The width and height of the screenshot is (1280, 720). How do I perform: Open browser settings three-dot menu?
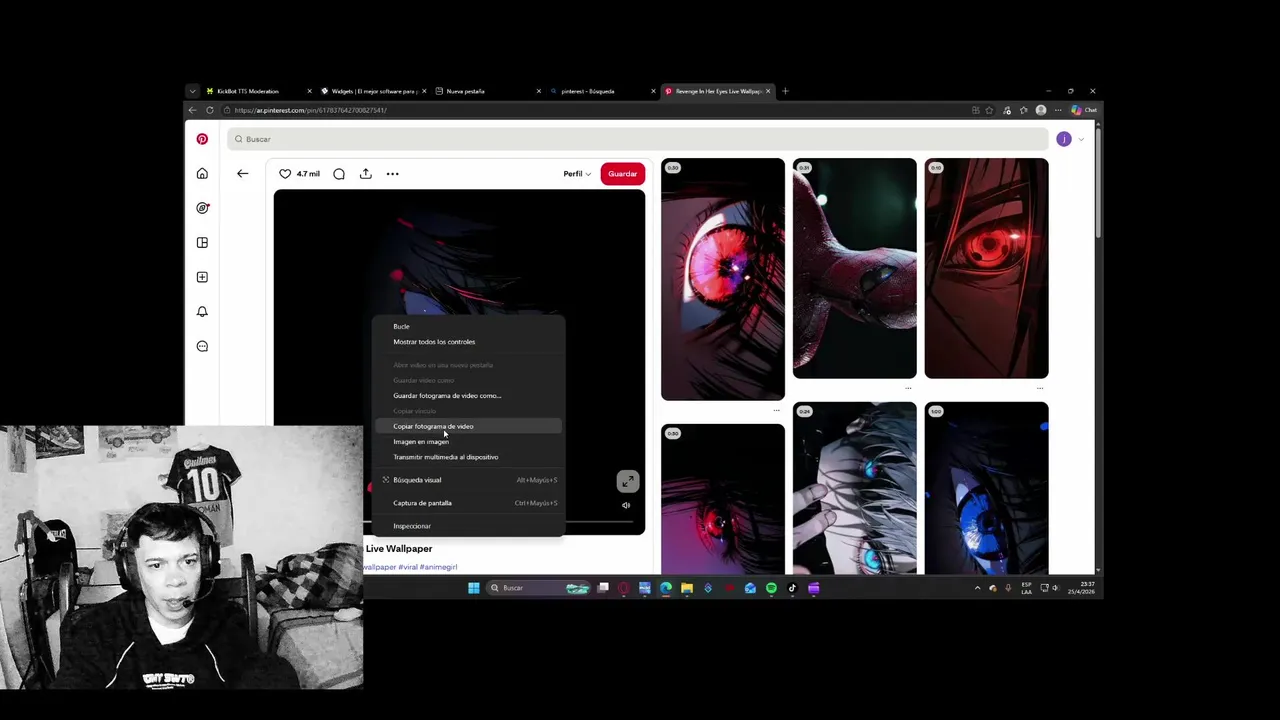point(1058,110)
